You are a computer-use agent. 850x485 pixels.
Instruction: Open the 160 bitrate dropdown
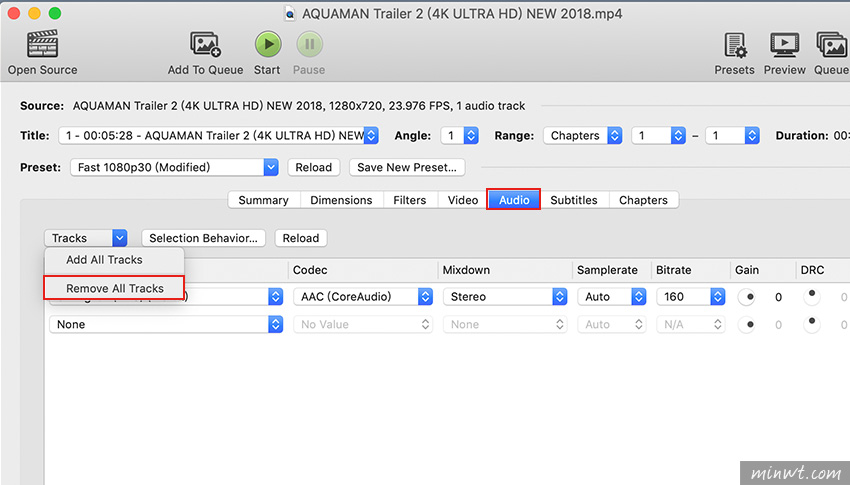point(691,296)
